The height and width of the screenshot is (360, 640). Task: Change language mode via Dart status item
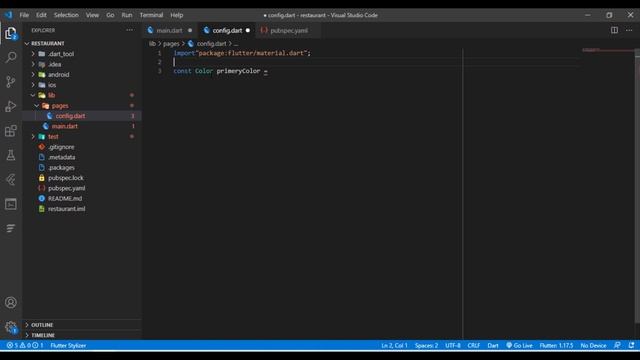pos(493,345)
